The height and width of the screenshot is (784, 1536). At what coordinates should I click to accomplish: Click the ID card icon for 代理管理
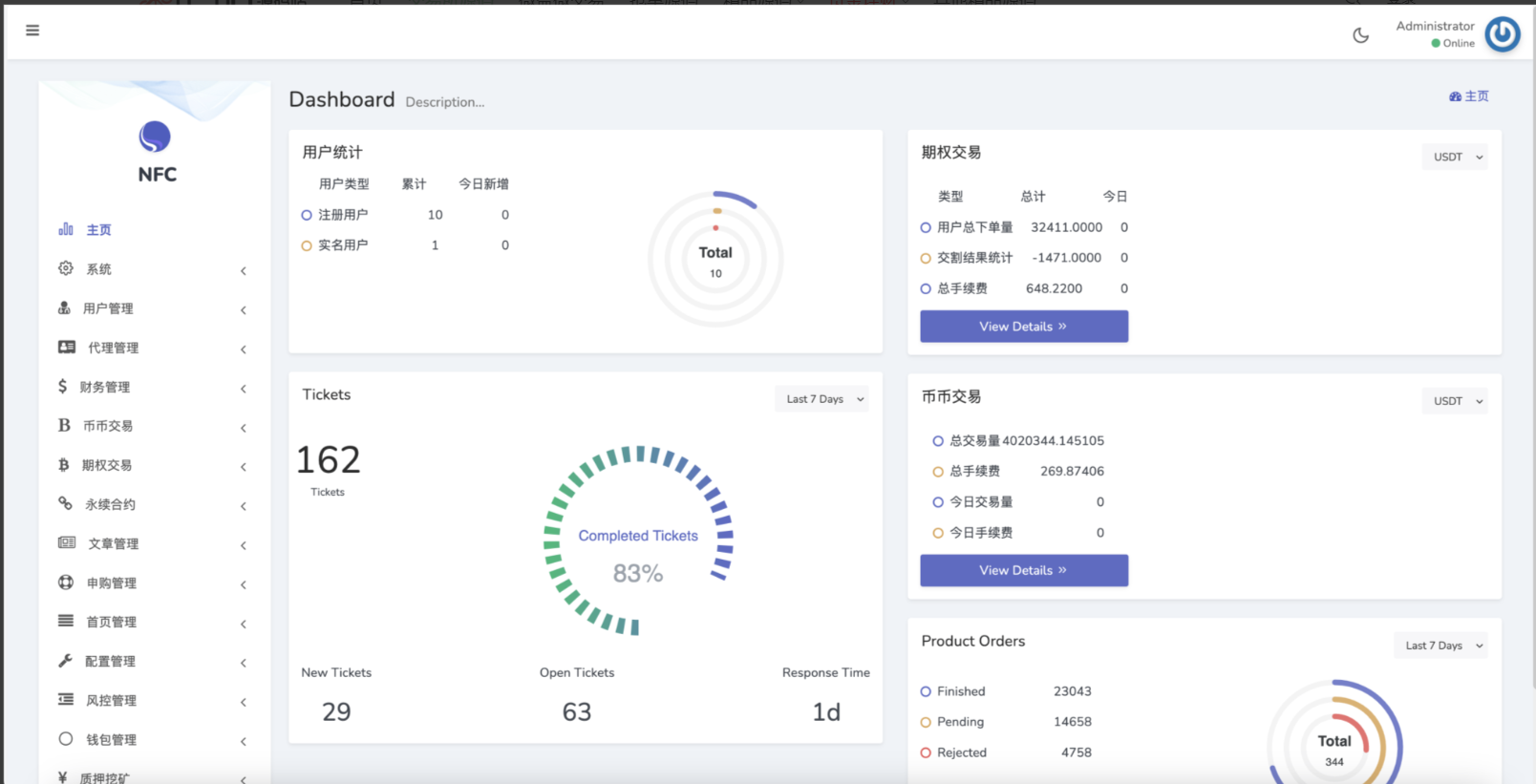tap(67, 348)
